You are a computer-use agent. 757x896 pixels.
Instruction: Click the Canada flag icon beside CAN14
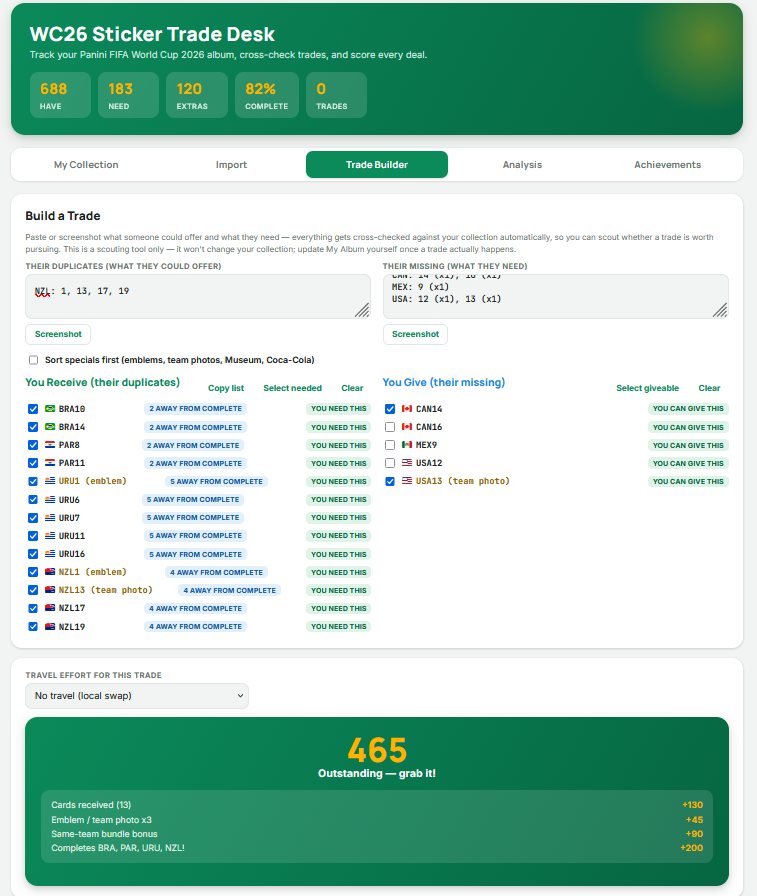point(407,409)
